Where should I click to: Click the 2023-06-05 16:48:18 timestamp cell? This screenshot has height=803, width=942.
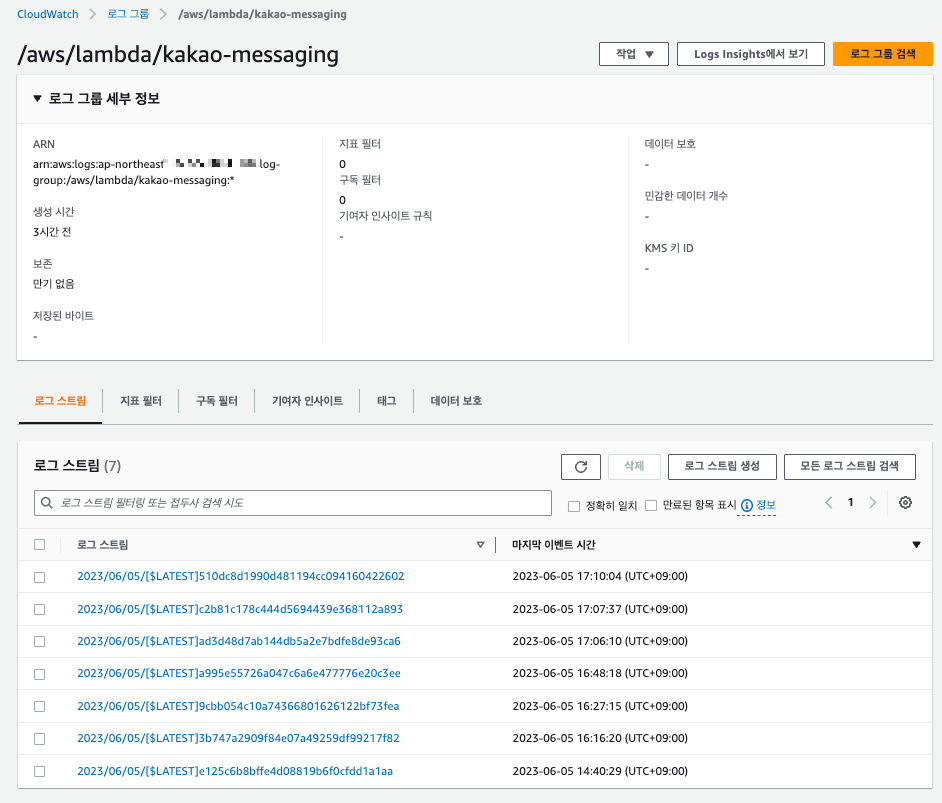pyautogui.click(x=600, y=673)
